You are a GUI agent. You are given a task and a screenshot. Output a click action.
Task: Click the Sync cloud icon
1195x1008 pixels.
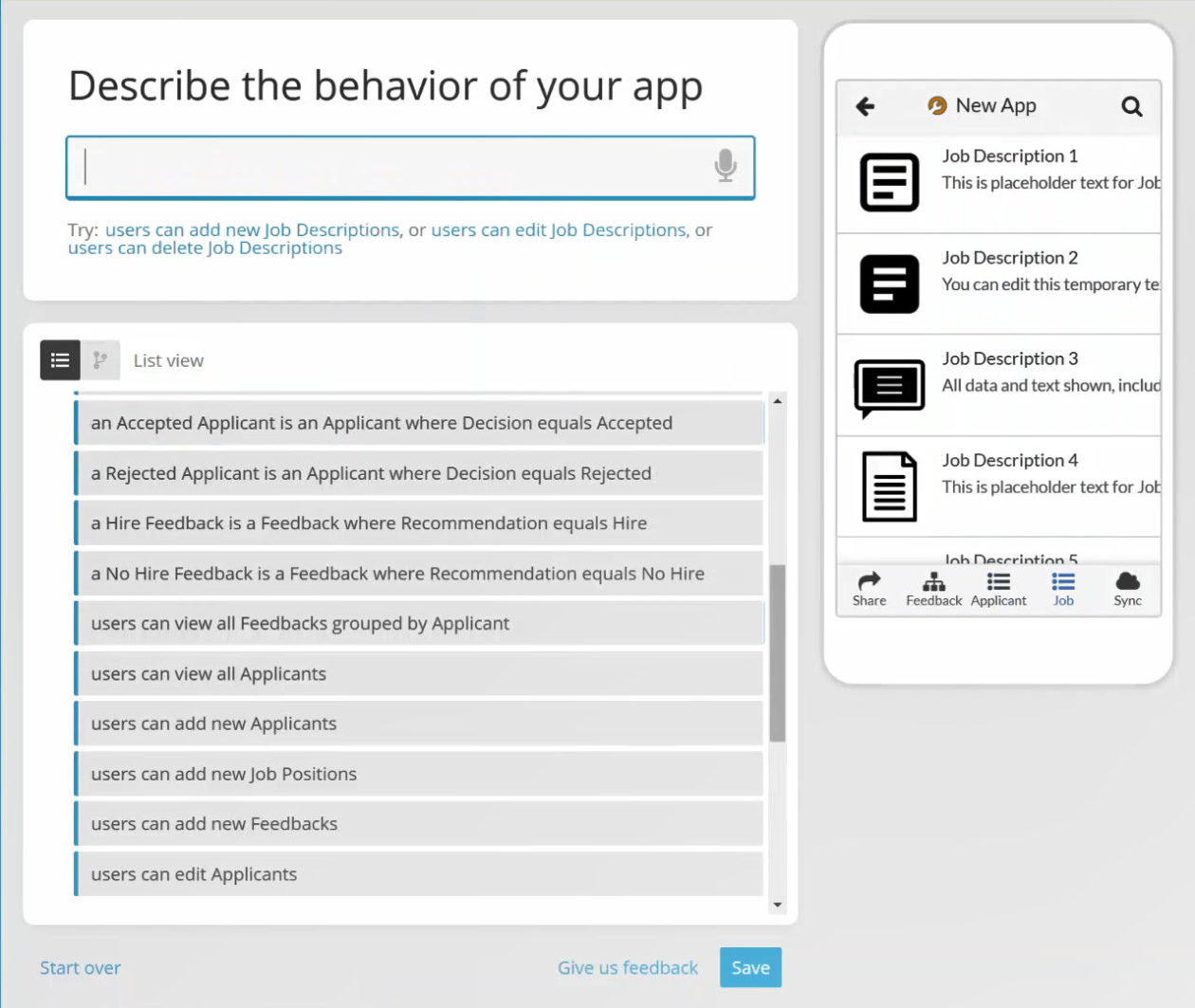click(x=1128, y=580)
